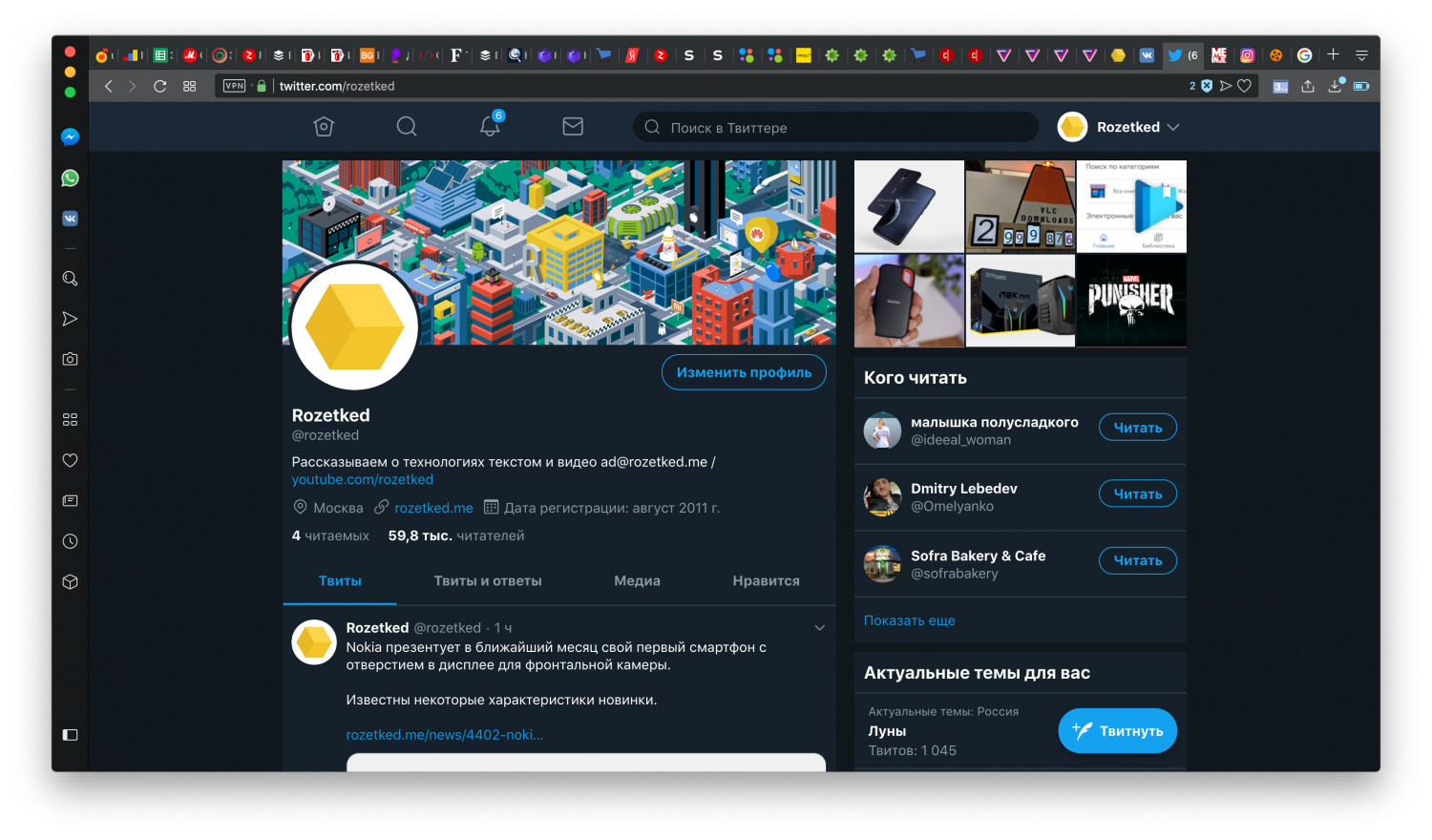This screenshot has width=1432, height=840.
Task: Open the Dmitry Lebedev profile name
Action: (x=964, y=489)
